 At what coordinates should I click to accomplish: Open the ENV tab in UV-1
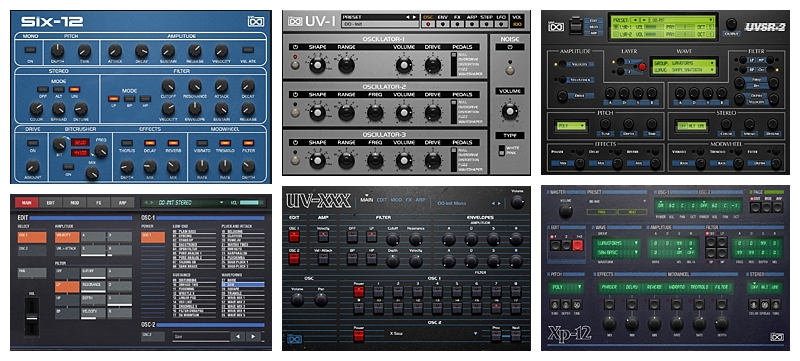click(442, 17)
